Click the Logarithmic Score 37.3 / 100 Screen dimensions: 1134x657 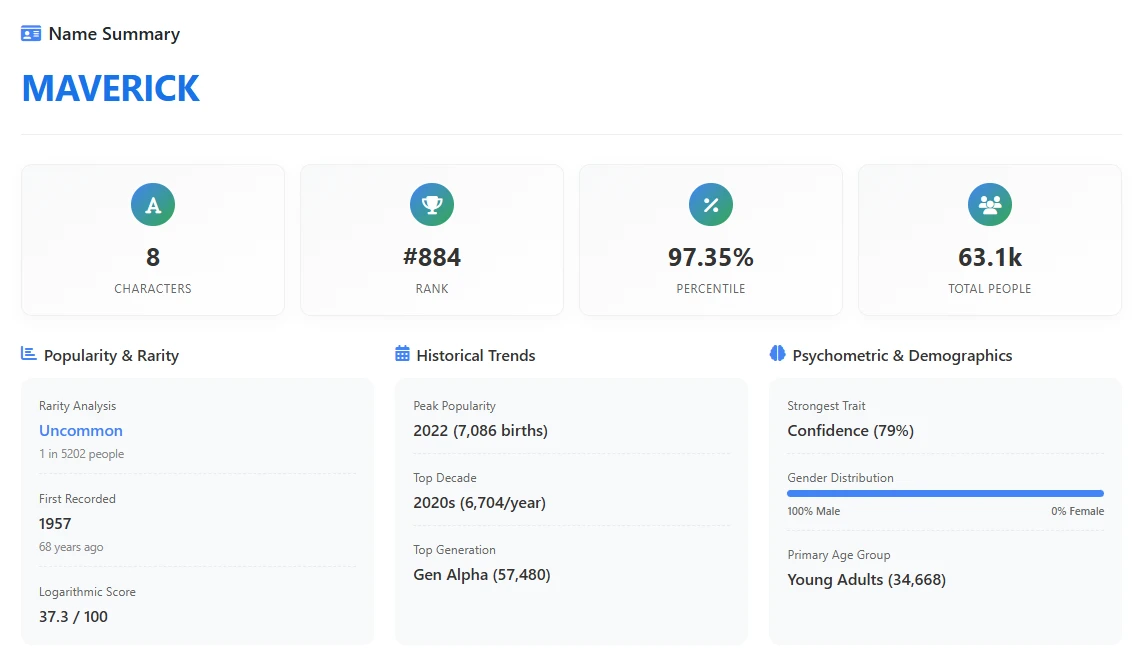tap(73, 617)
